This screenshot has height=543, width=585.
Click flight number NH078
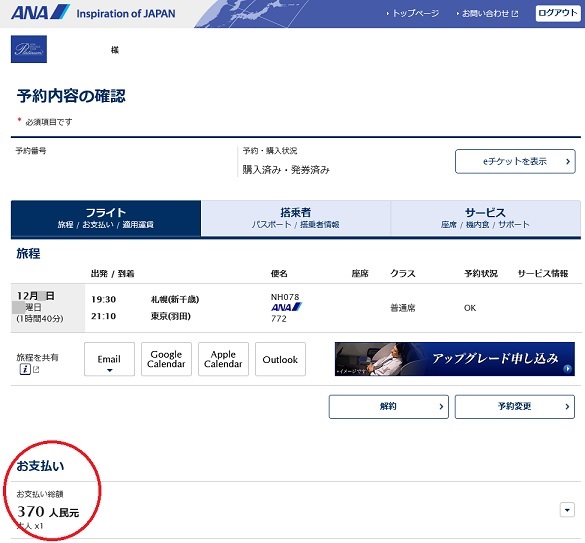pyautogui.click(x=285, y=297)
